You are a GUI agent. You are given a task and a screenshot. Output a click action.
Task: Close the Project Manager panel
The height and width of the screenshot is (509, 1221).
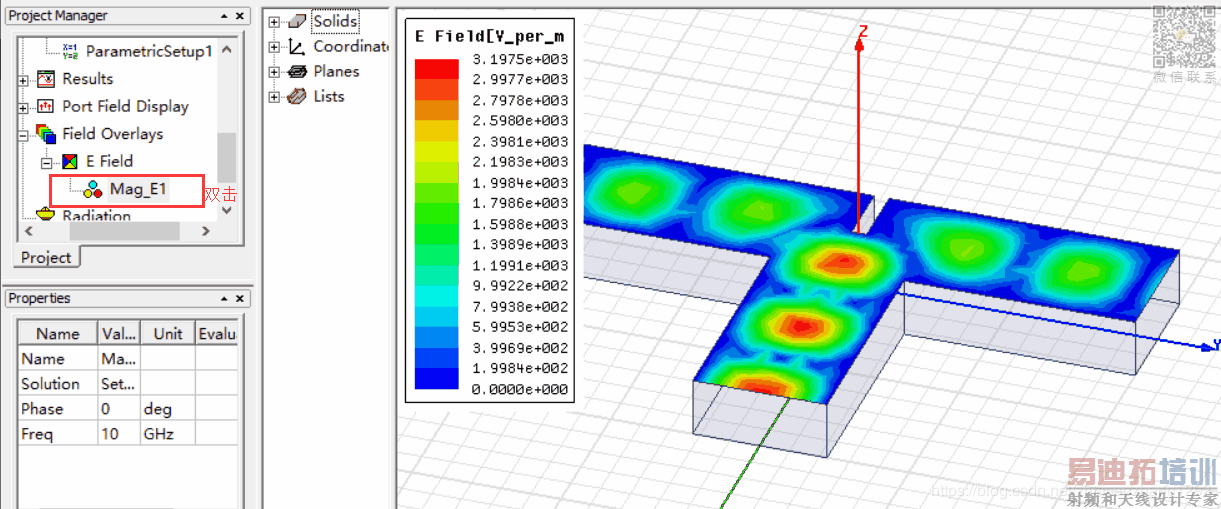click(240, 16)
